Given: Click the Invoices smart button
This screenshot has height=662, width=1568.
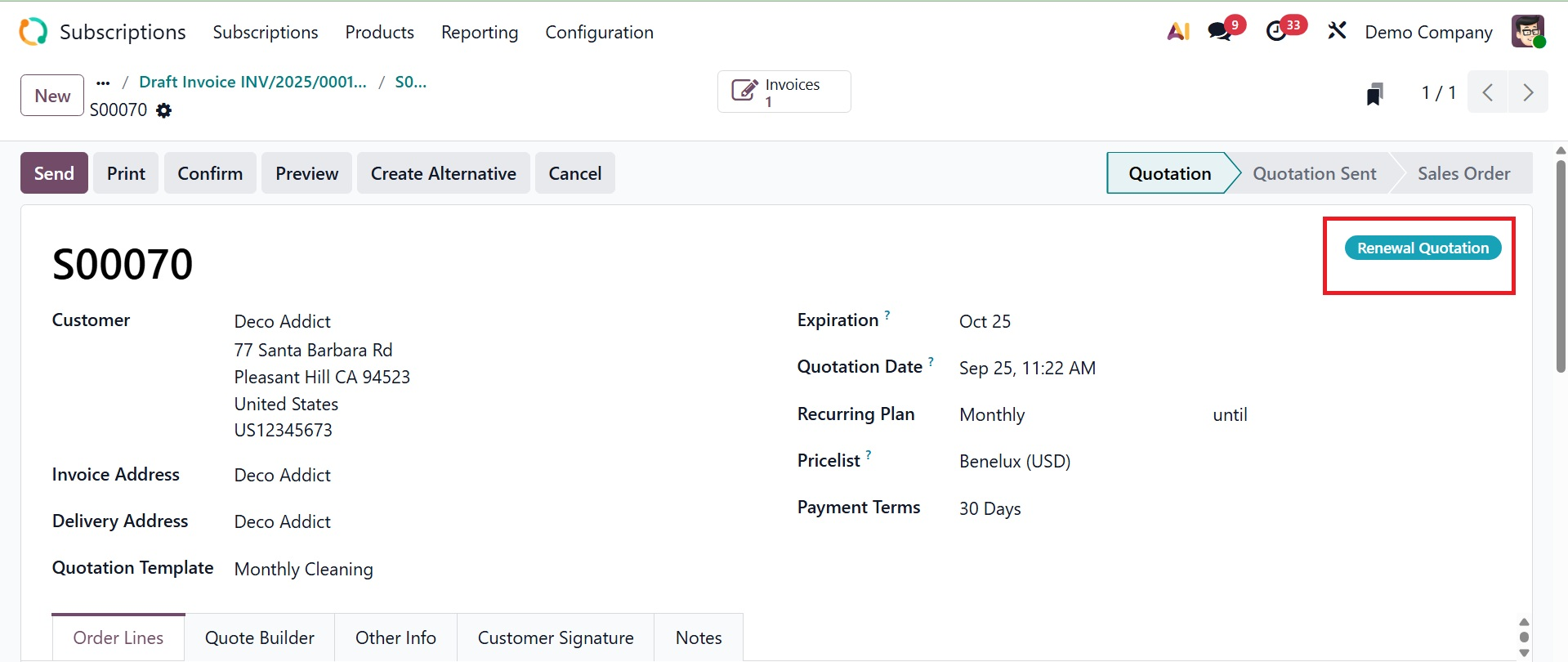Looking at the screenshot, I should coord(784,92).
